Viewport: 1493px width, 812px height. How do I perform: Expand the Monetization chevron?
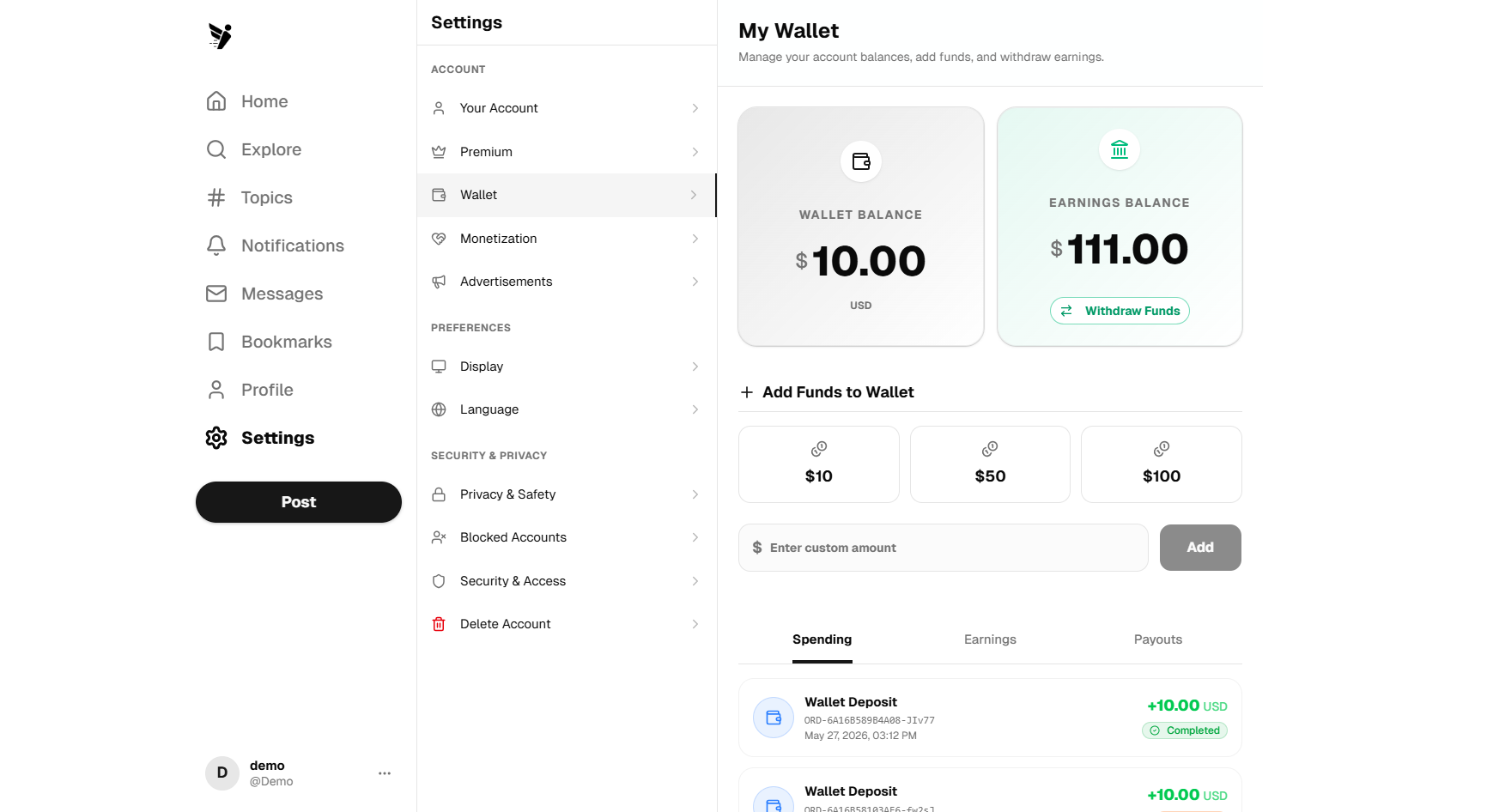[x=695, y=239]
